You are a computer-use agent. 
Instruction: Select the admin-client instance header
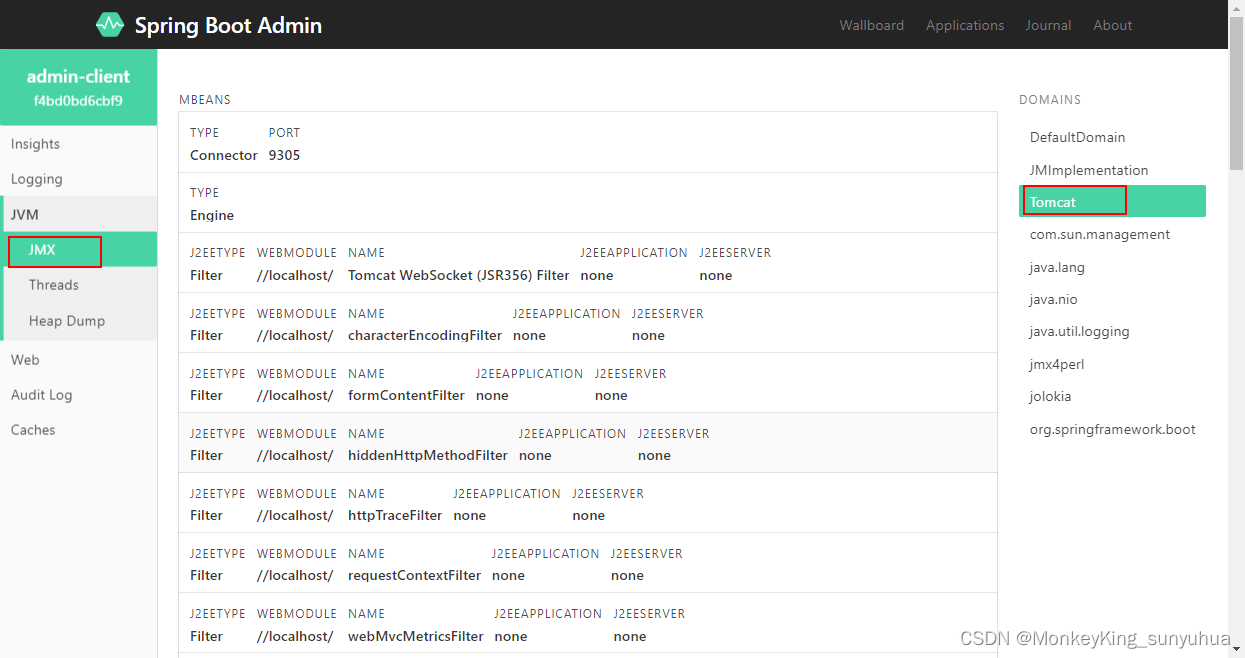tap(78, 87)
